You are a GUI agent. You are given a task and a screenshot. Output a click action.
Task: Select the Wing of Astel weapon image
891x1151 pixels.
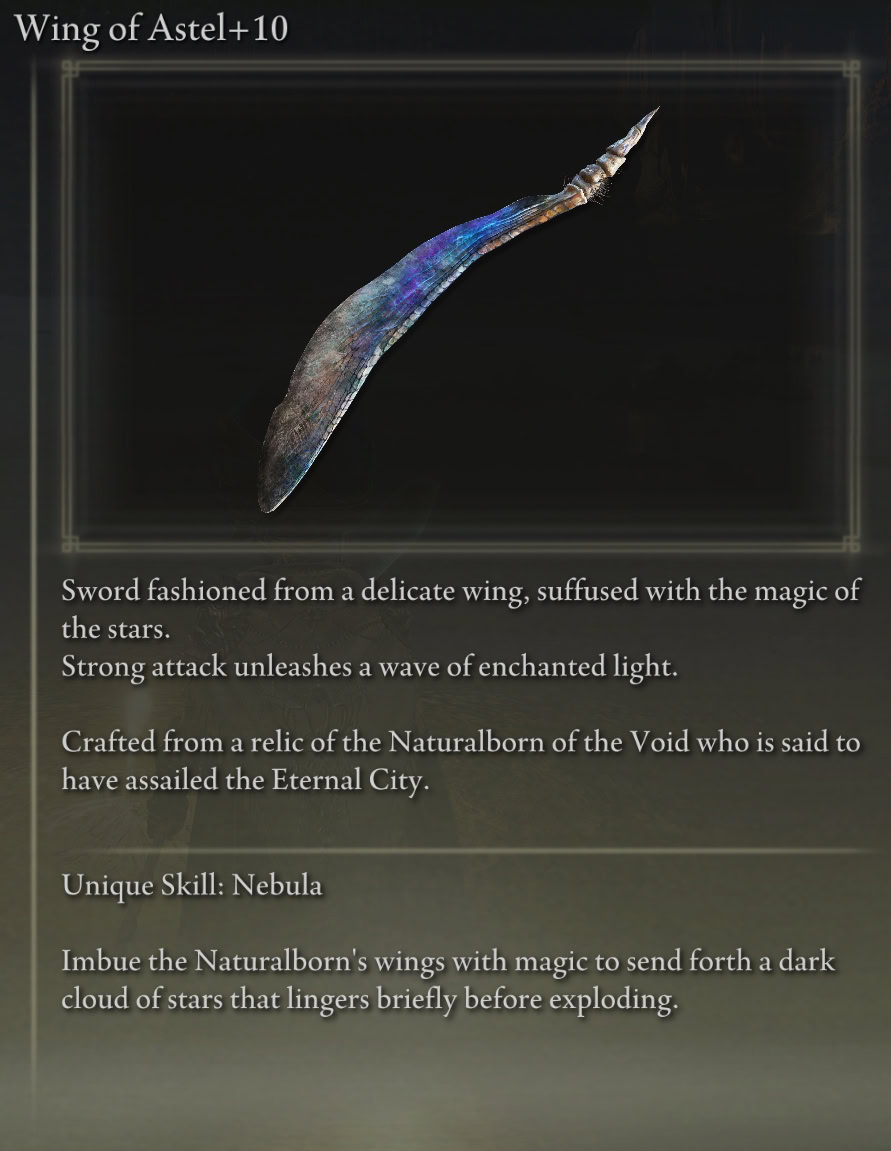pyautogui.click(x=459, y=309)
